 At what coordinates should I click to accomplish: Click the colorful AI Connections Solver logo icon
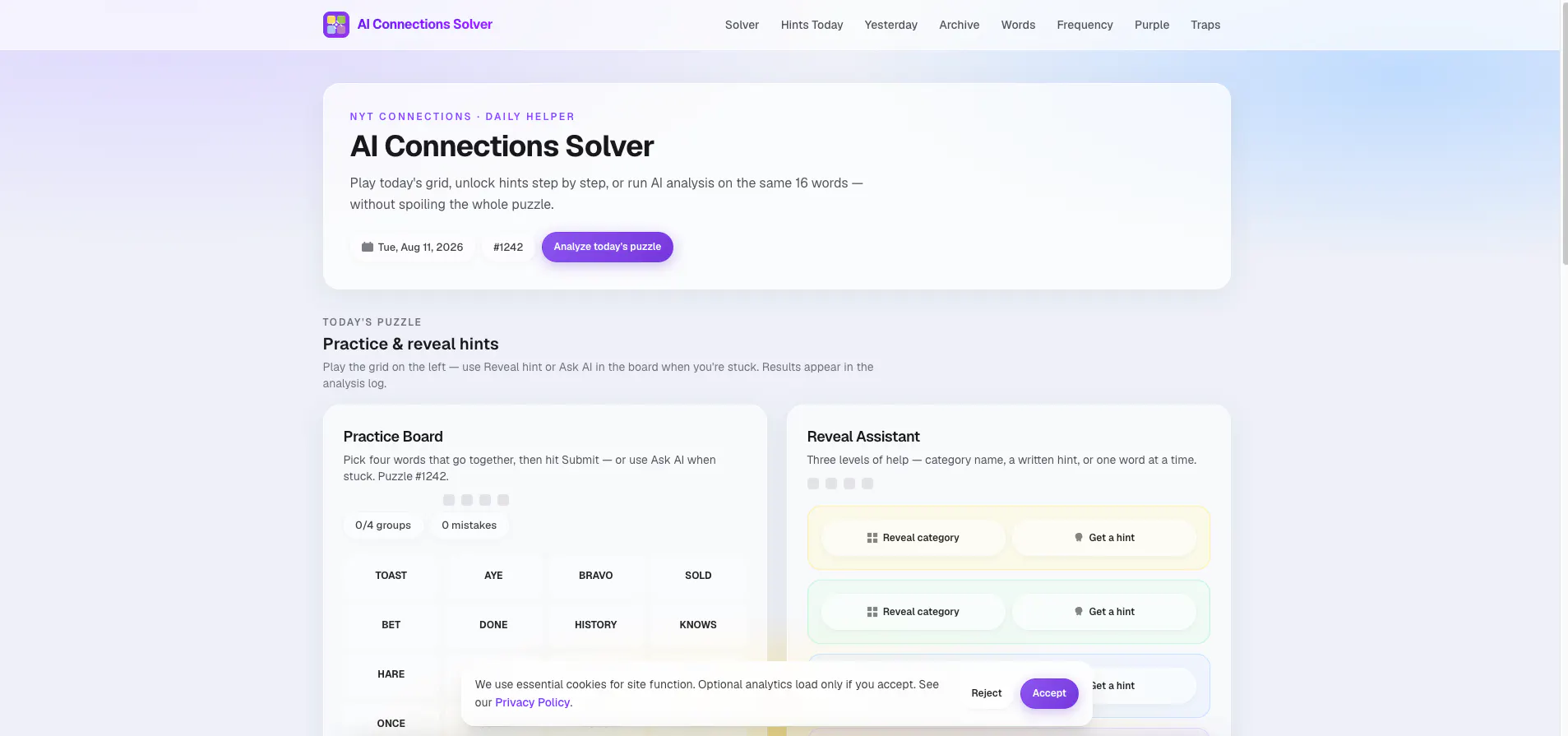pyautogui.click(x=336, y=25)
